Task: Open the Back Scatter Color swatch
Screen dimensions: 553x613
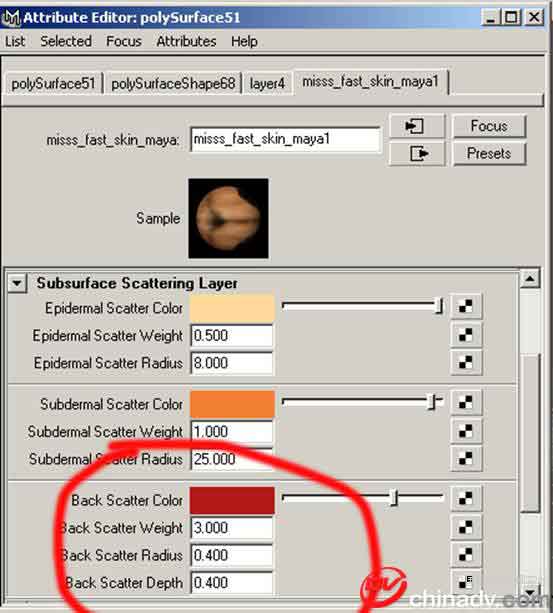Action: tap(232, 500)
